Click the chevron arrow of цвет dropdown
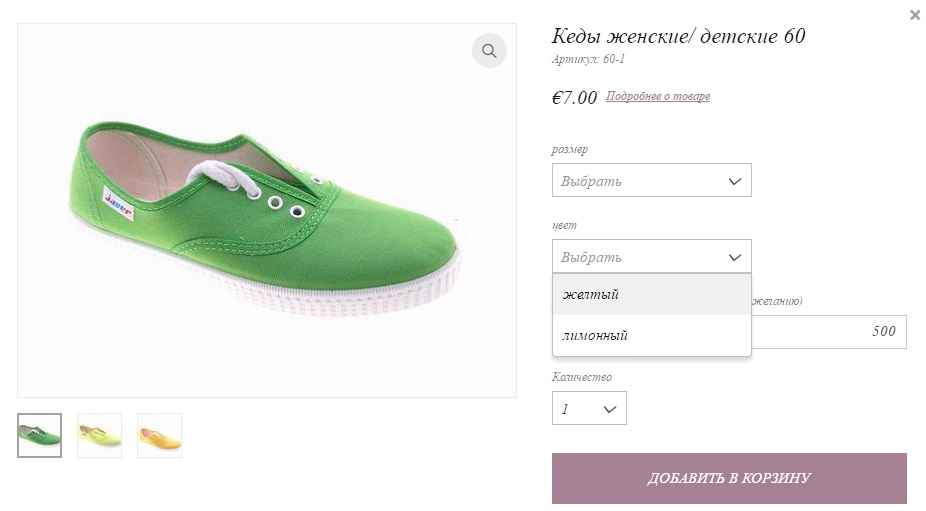926x511 pixels. [x=735, y=257]
